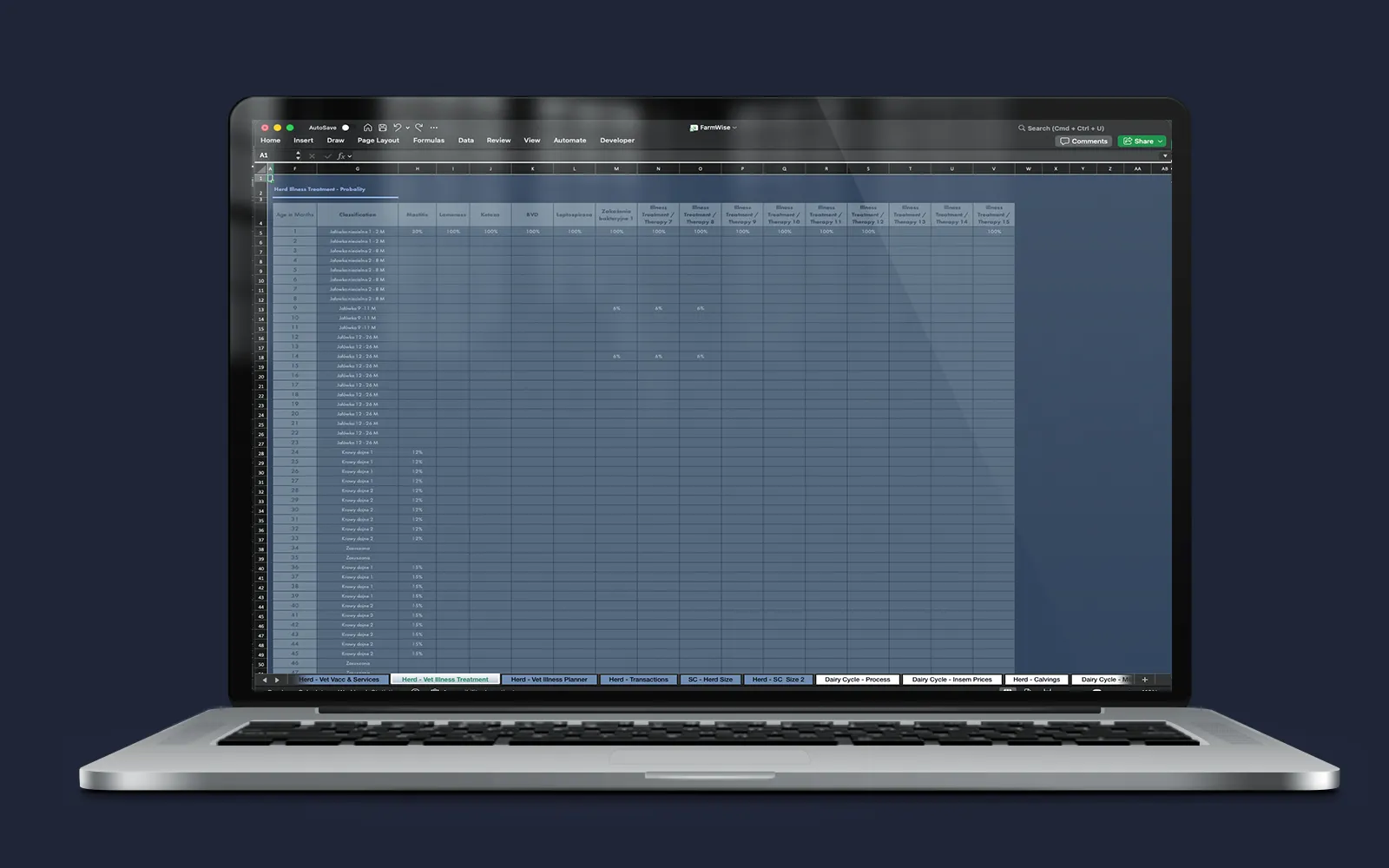This screenshot has height=868, width=1389.
Task: Open the more options ellipsis in toolbar
Action: [x=434, y=128]
